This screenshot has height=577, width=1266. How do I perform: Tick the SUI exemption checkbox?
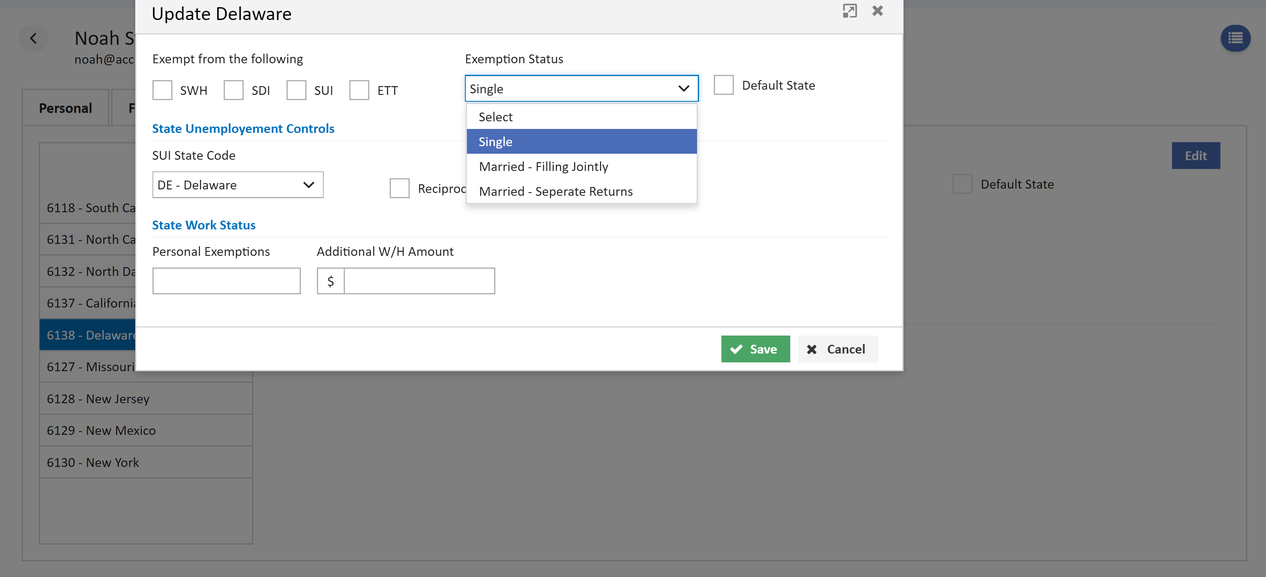click(x=296, y=90)
